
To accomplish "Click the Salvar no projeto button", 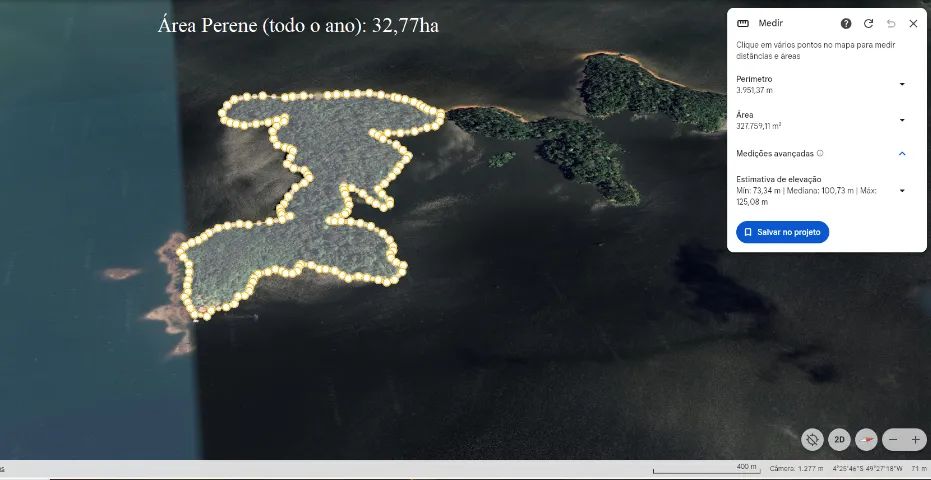I will [782, 232].
